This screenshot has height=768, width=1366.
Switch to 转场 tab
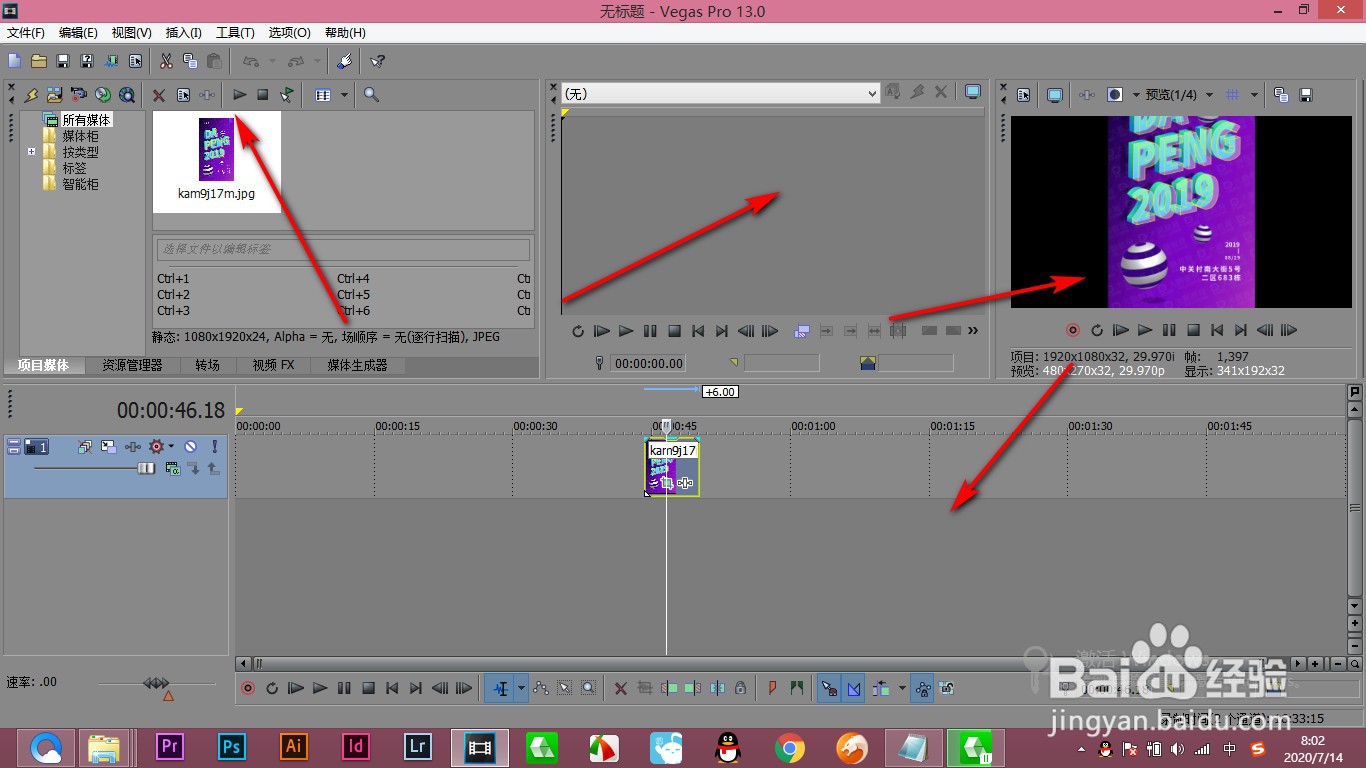[x=207, y=366]
